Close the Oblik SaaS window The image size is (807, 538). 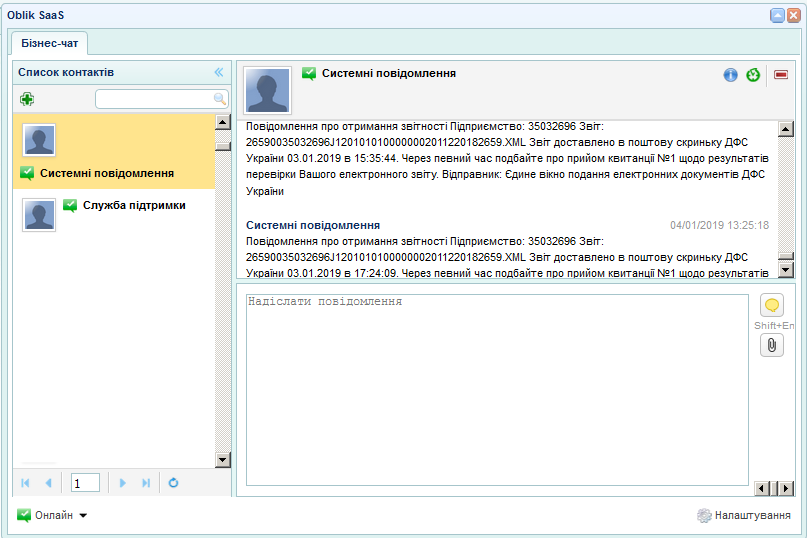pos(794,15)
